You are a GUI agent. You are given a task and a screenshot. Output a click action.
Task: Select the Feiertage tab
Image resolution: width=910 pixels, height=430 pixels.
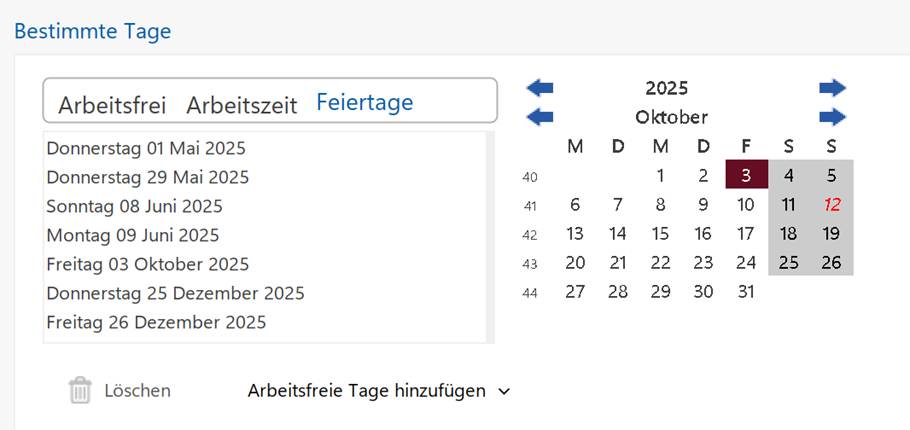click(x=364, y=102)
